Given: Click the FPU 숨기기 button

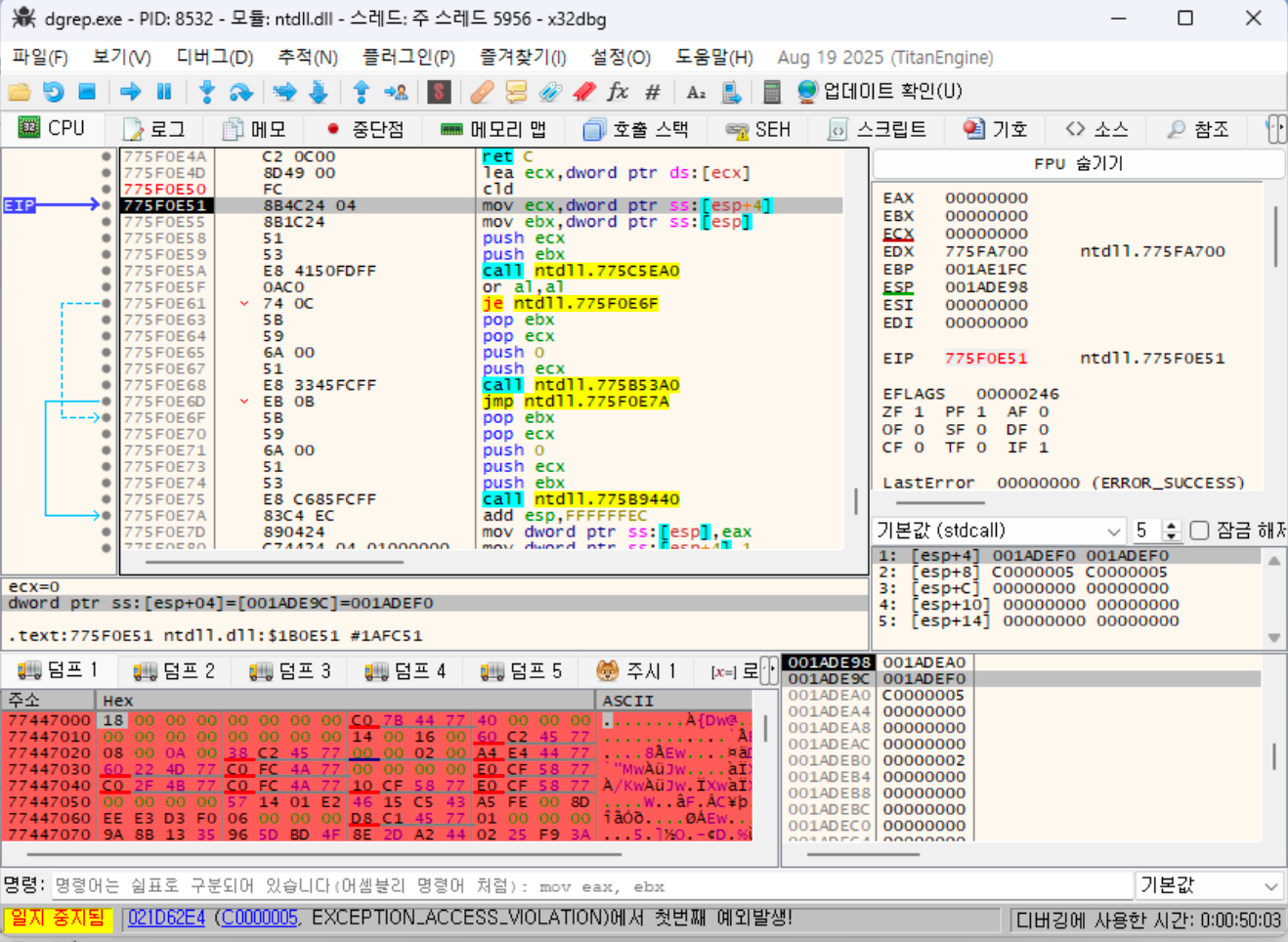Looking at the screenshot, I should [1078, 163].
